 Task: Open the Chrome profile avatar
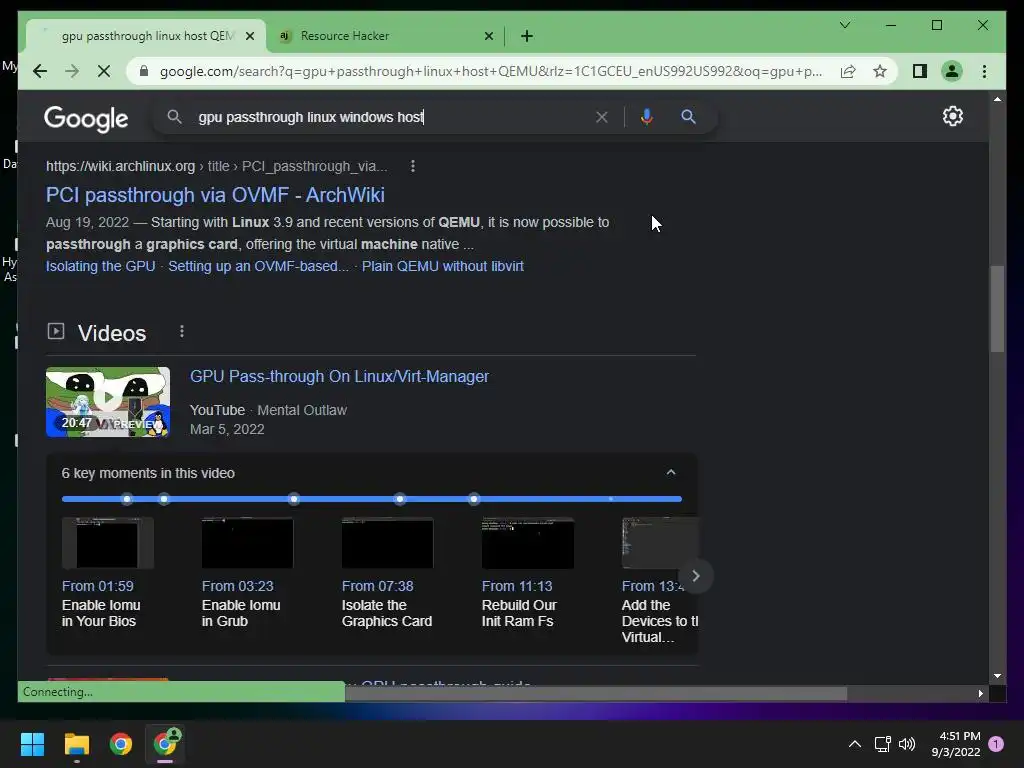pyautogui.click(x=952, y=71)
